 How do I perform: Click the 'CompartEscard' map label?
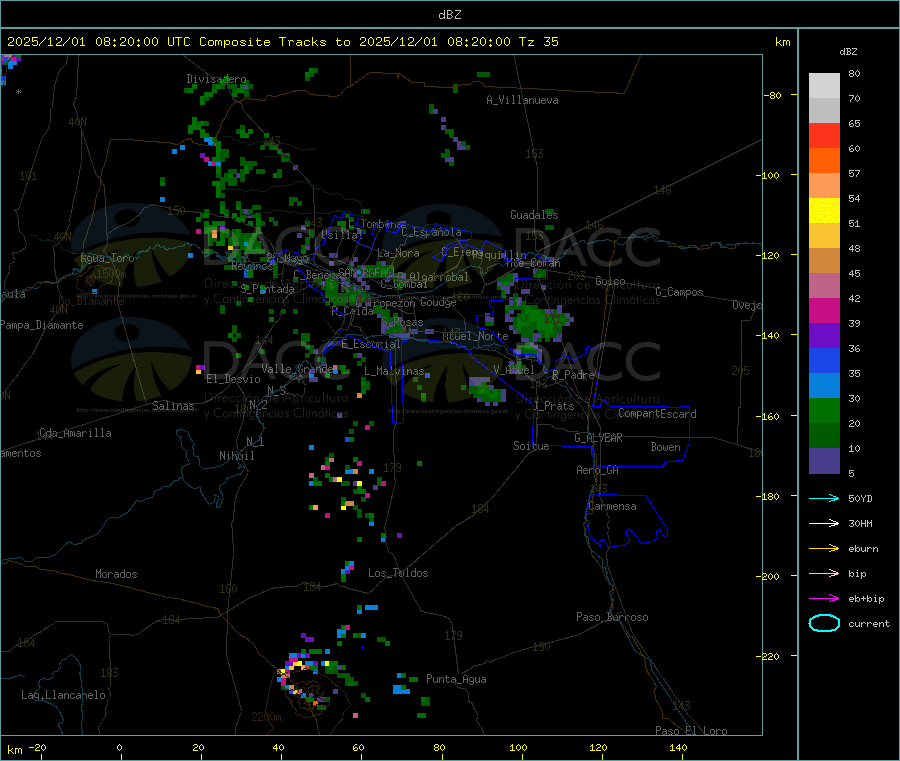657,414
